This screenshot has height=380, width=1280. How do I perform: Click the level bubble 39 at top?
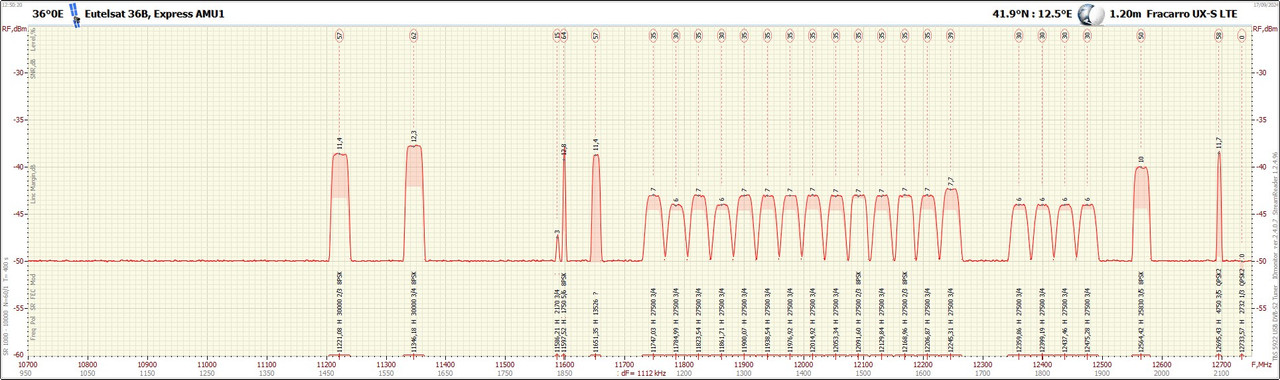click(951, 35)
